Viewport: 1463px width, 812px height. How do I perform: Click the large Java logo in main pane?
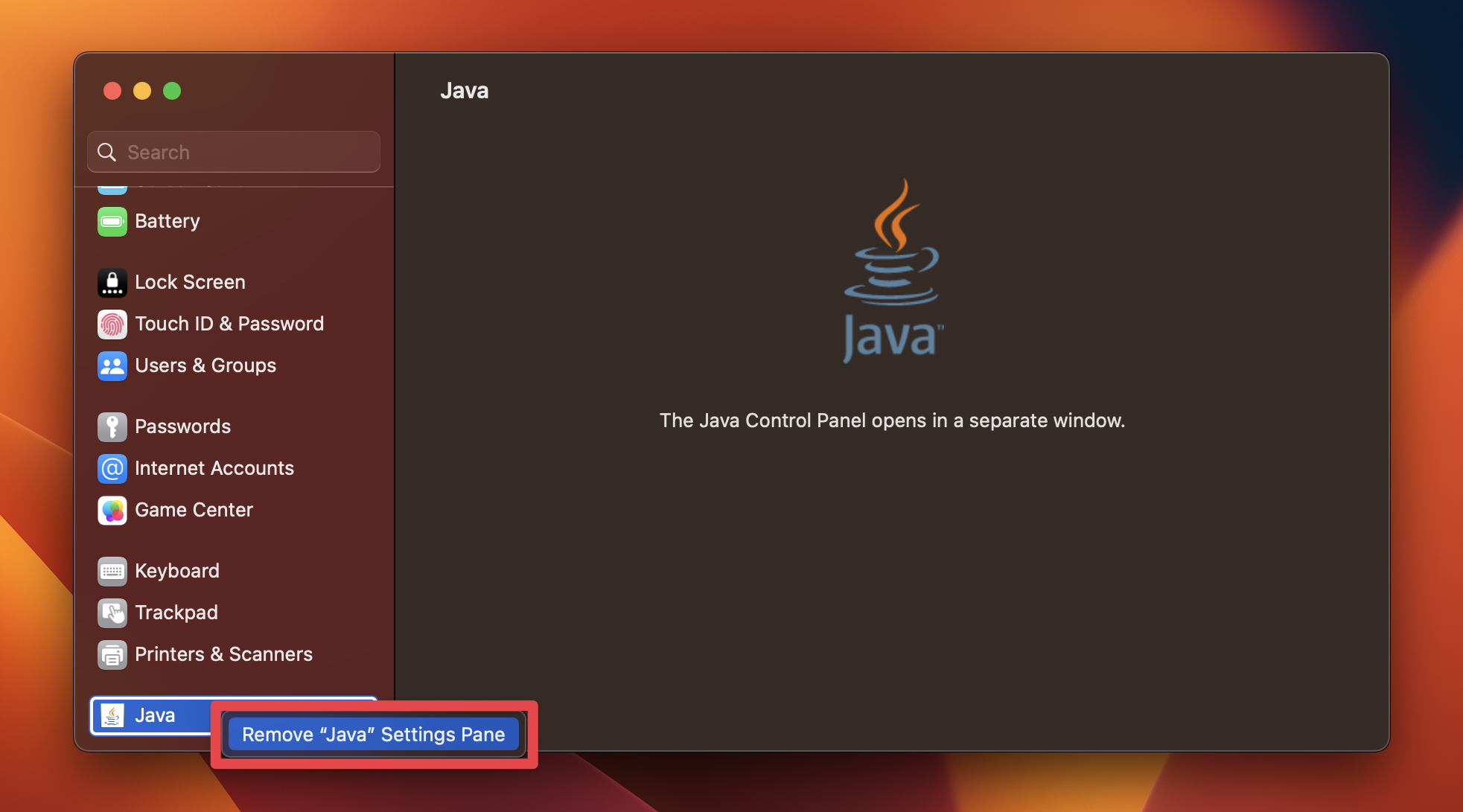tap(890, 275)
